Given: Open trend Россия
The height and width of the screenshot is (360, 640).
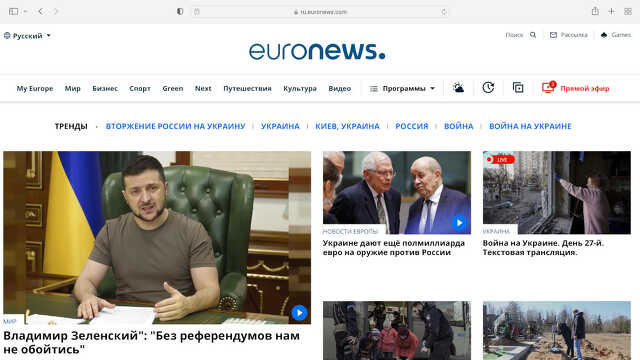Looking at the screenshot, I should point(412,127).
